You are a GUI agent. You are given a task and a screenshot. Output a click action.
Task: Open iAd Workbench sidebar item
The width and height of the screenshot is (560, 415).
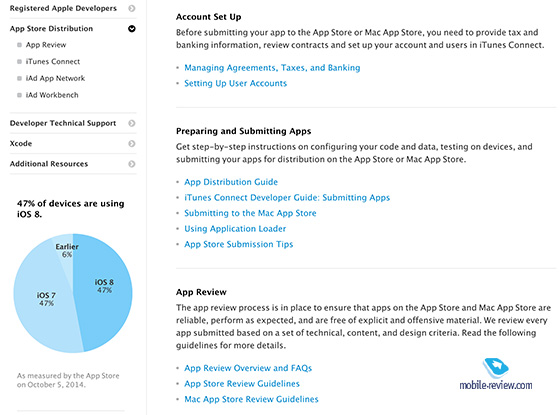point(52,95)
